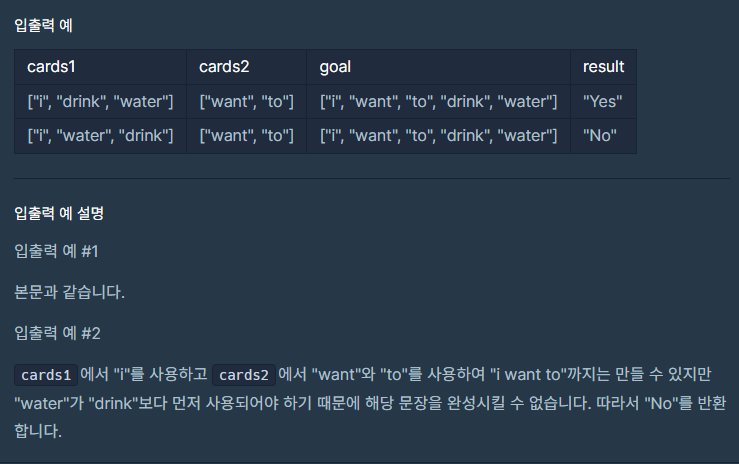
Task: Click the 입출력 예 #1 text
Action: 57,251
